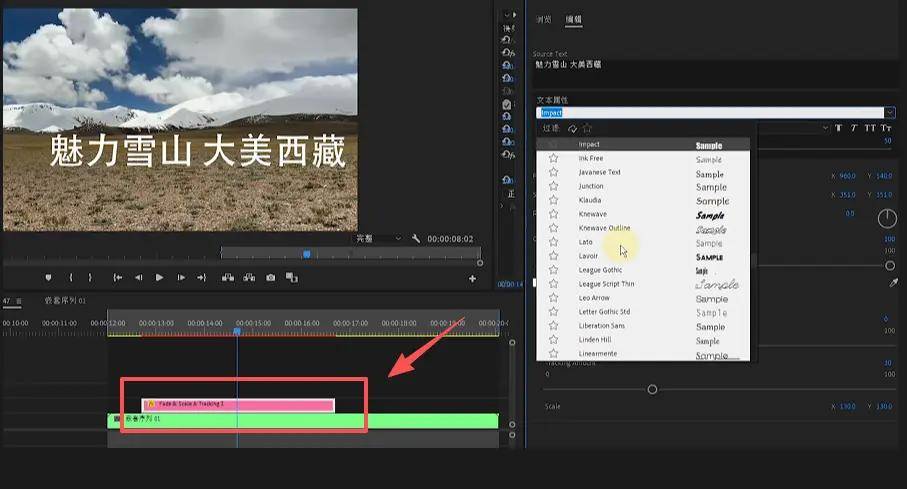Toggle Small Caps text style
This screenshot has height=489, width=907.
click(886, 128)
